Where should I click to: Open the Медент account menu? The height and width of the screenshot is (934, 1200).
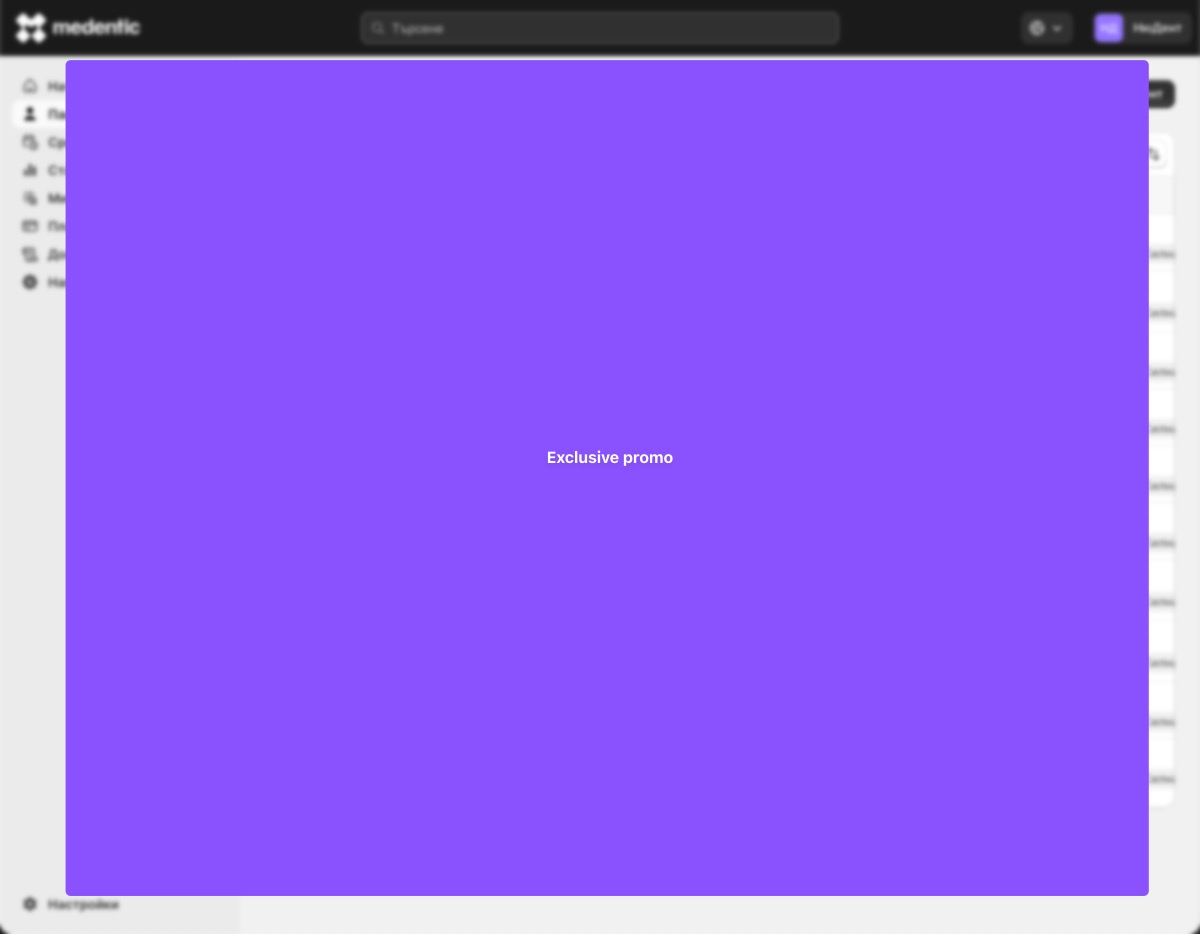(1156, 28)
